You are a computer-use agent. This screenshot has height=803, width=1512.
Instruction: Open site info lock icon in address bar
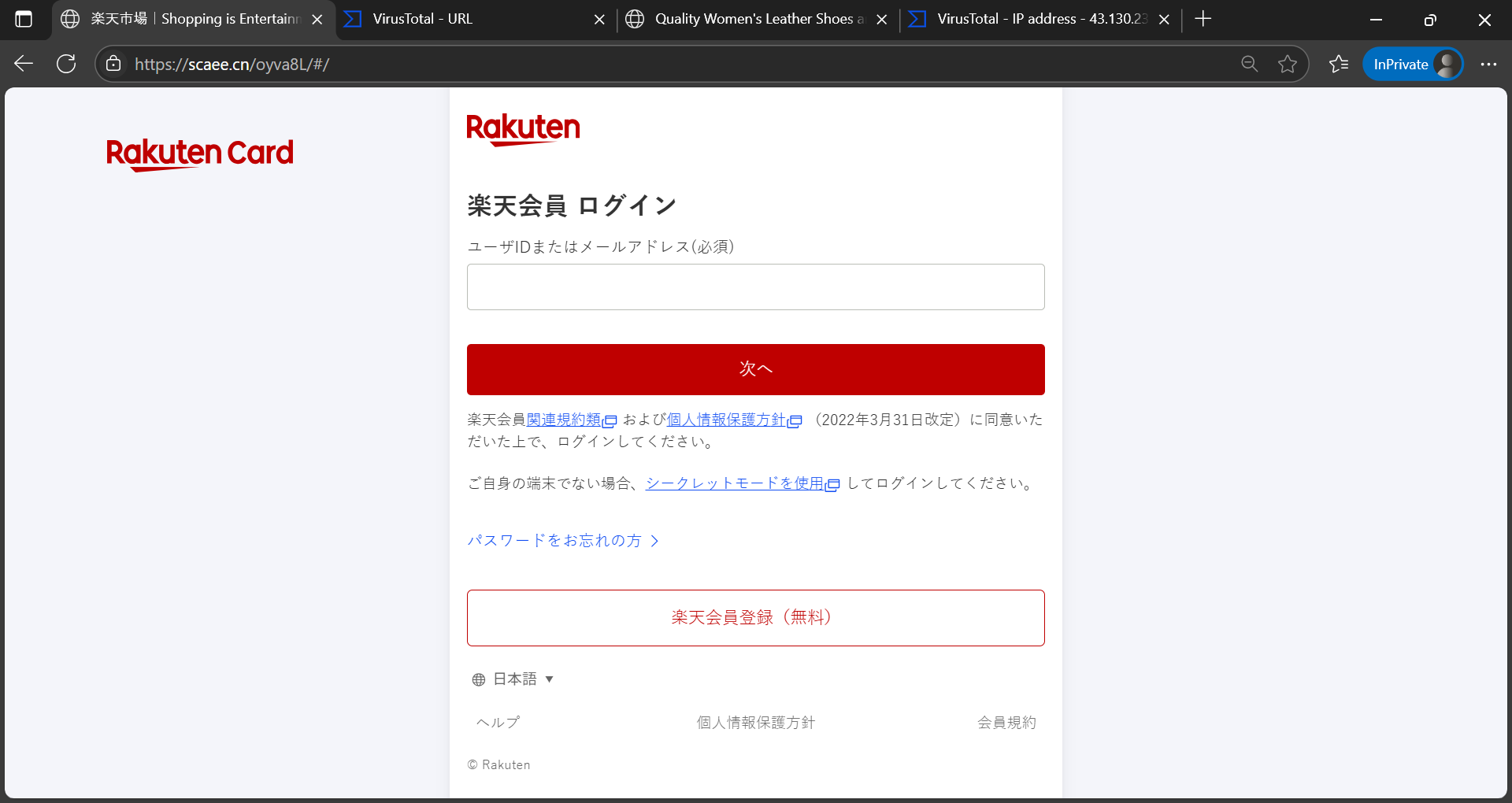coord(113,64)
